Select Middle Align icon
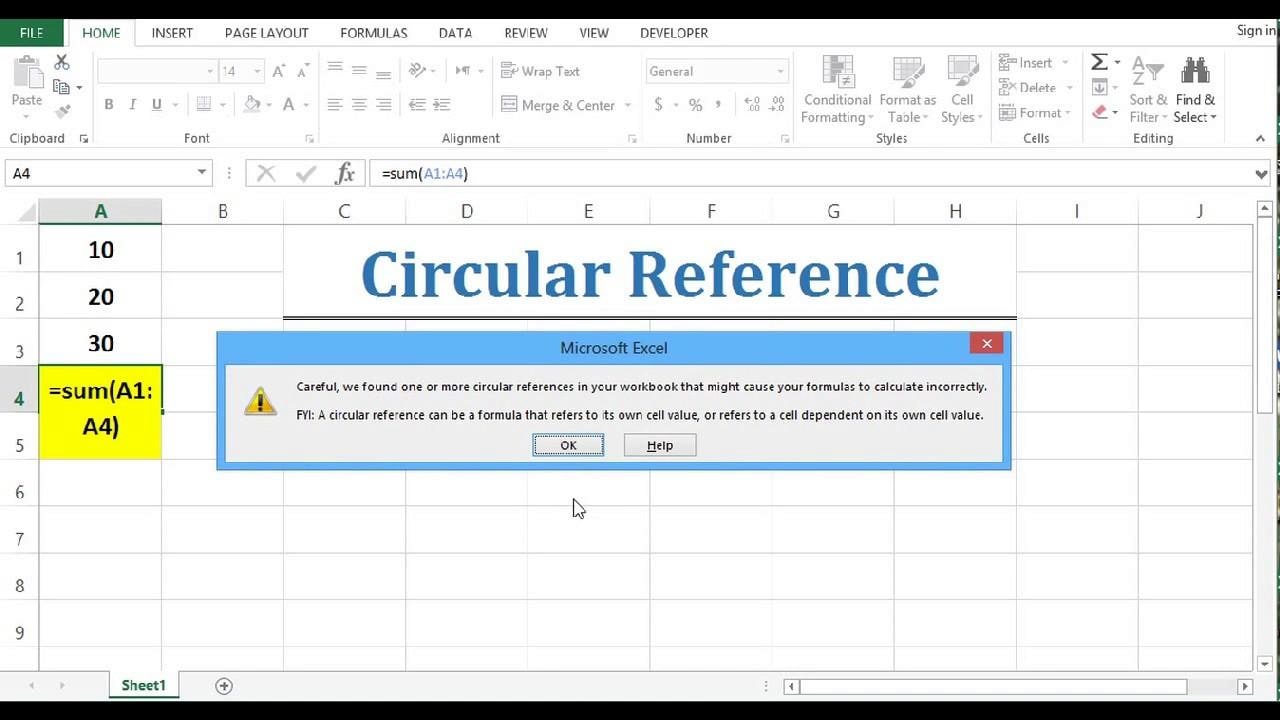 (359, 70)
